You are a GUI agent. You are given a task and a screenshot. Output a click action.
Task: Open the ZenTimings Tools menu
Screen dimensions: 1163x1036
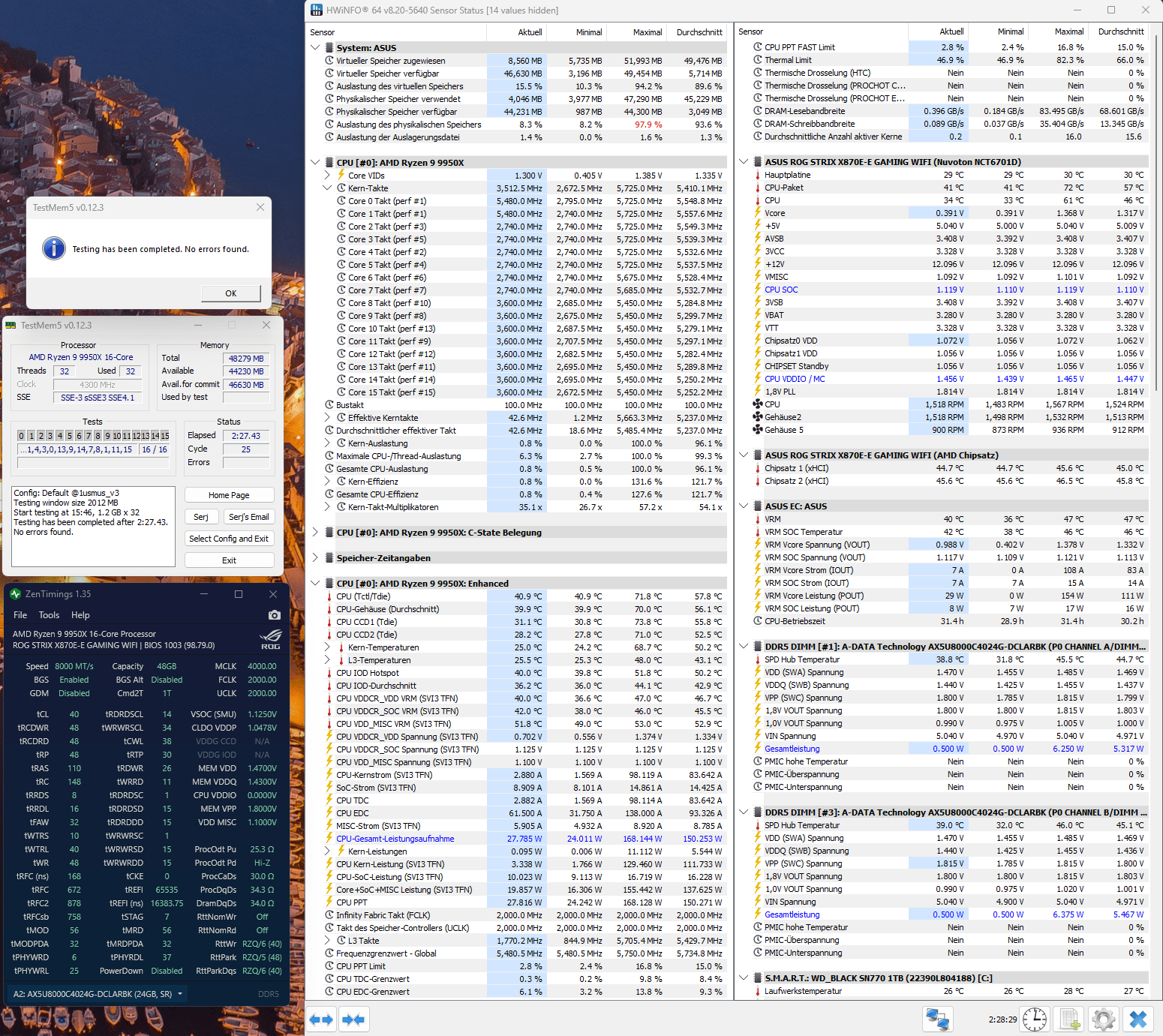point(49,615)
